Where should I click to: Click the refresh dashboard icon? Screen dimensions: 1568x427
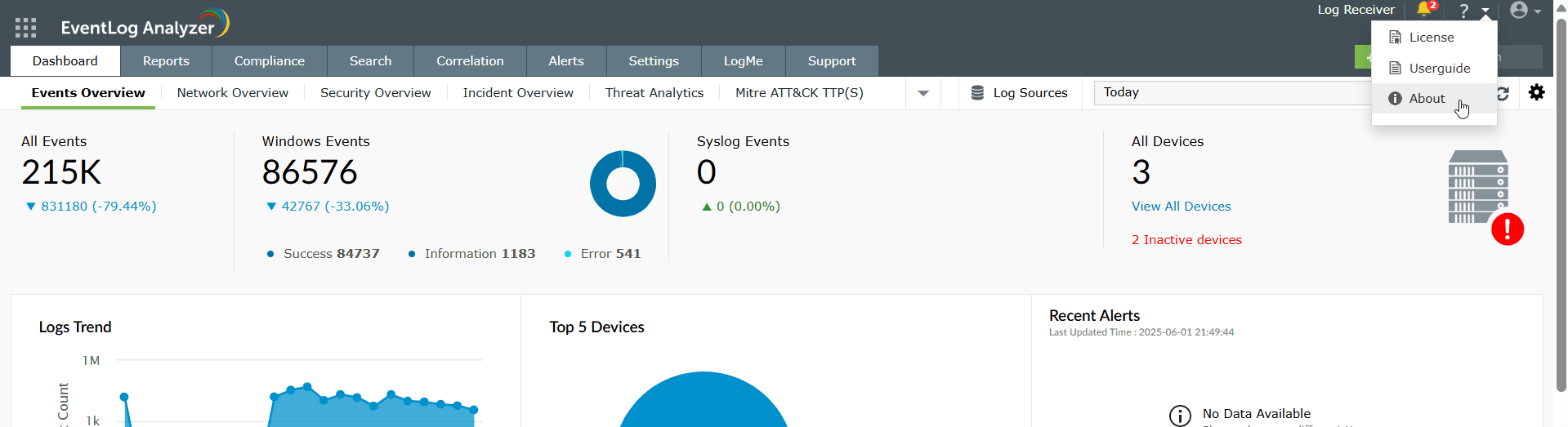tap(1503, 93)
